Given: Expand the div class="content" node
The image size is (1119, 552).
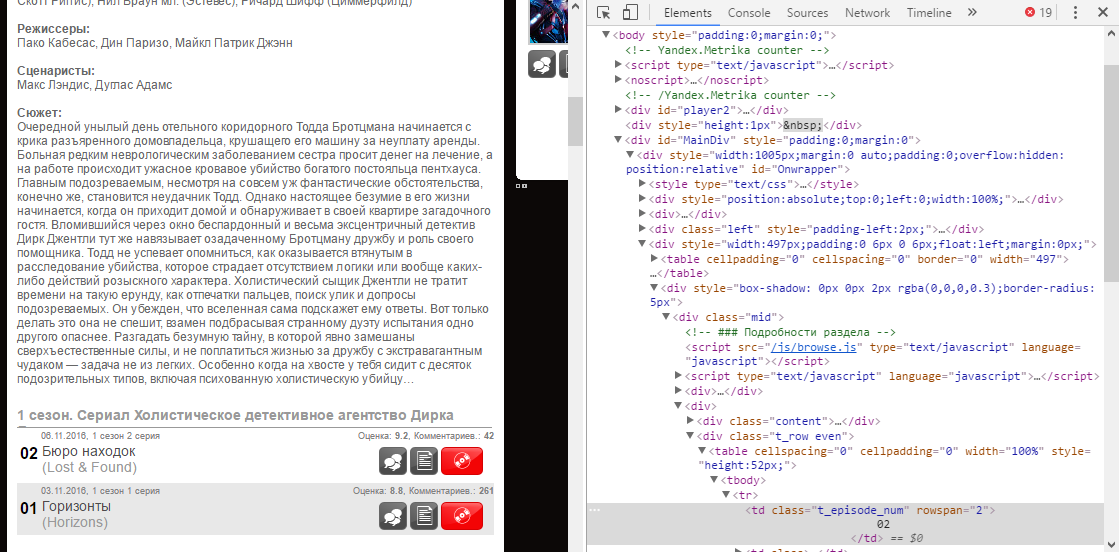Looking at the screenshot, I should pyautogui.click(x=690, y=421).
